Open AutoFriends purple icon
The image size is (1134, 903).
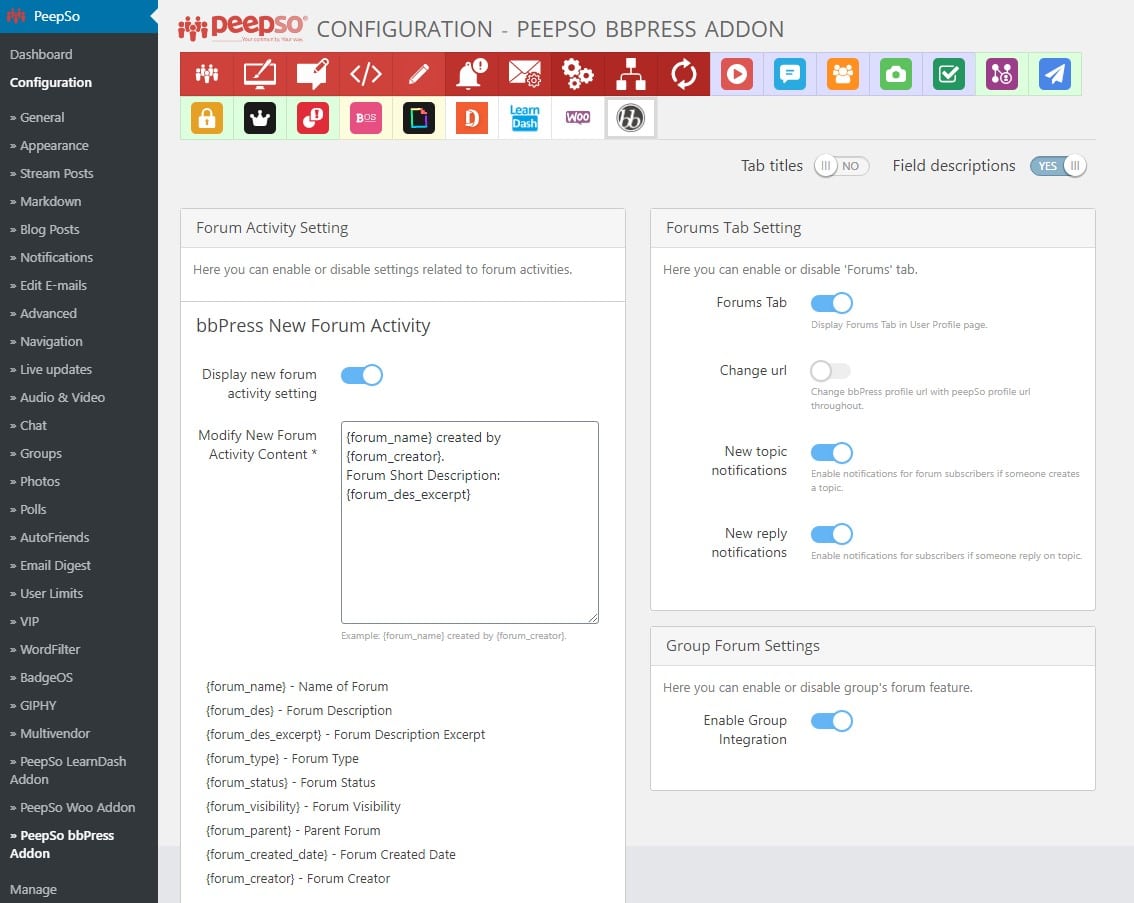coord(1002,74)
